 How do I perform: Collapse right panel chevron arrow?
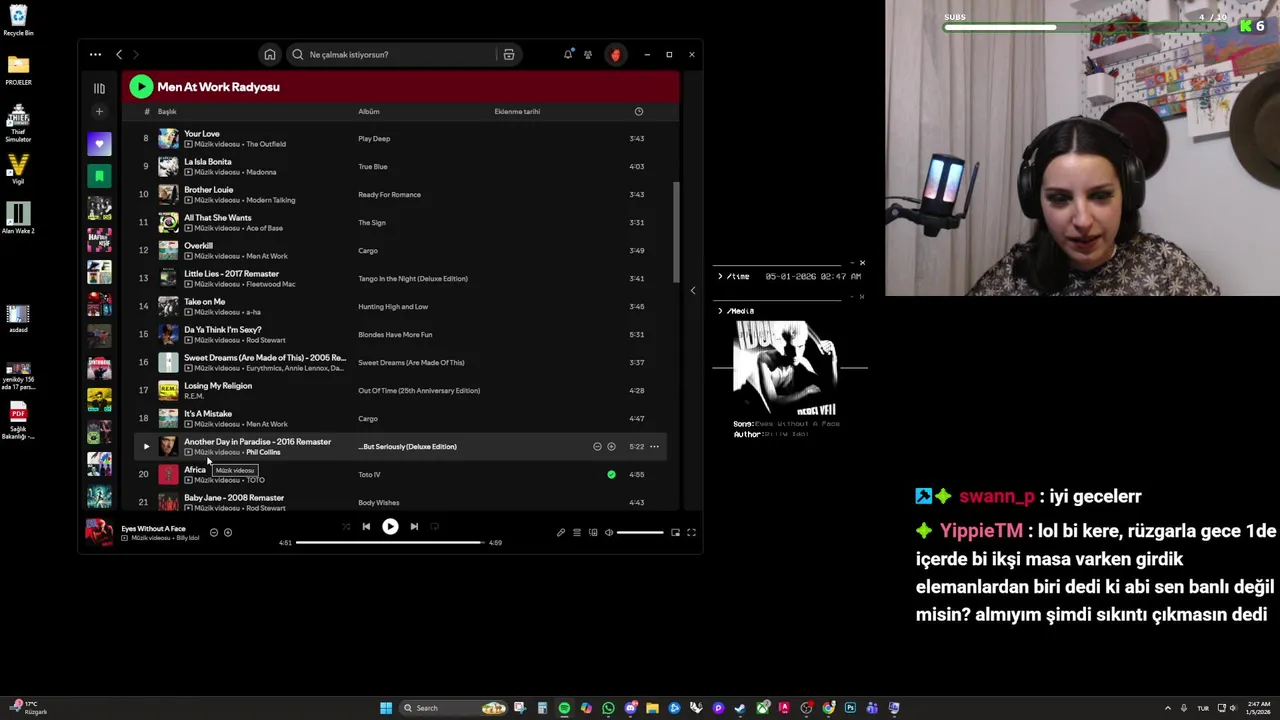click(x=693, y=291)
